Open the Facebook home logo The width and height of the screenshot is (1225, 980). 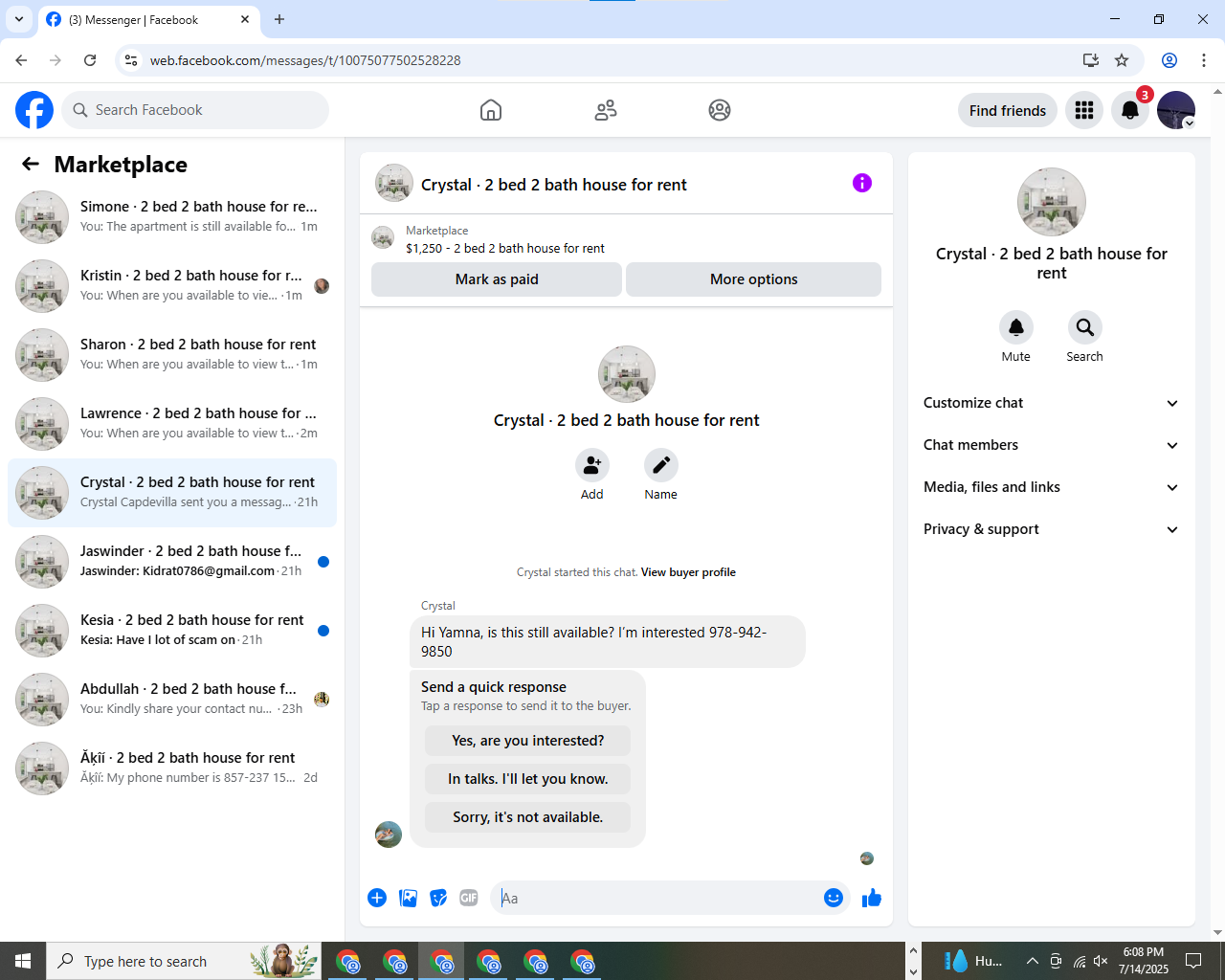click(x=34, y=110)
